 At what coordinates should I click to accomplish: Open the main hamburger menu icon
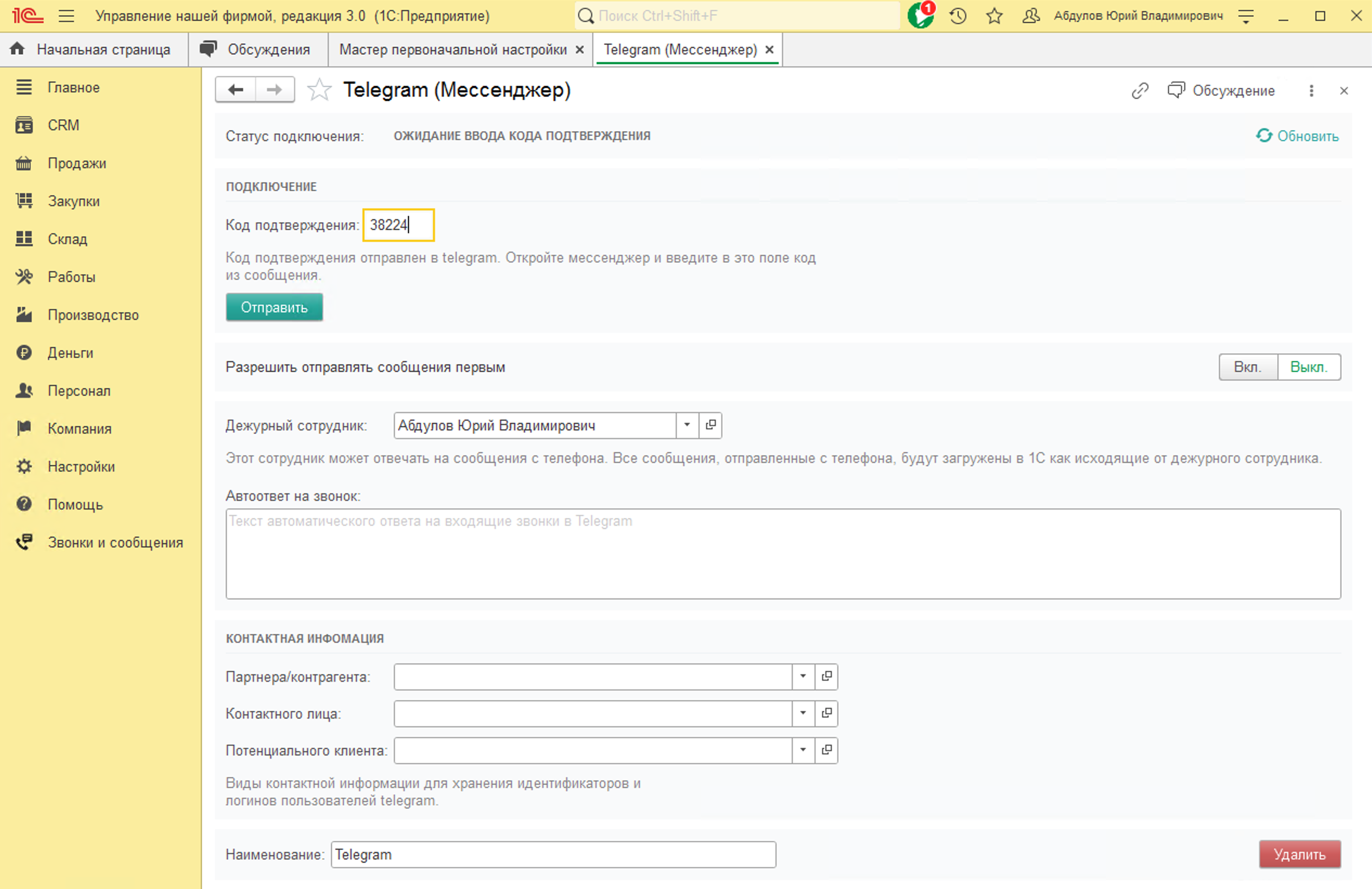click(x=66, y=16)
